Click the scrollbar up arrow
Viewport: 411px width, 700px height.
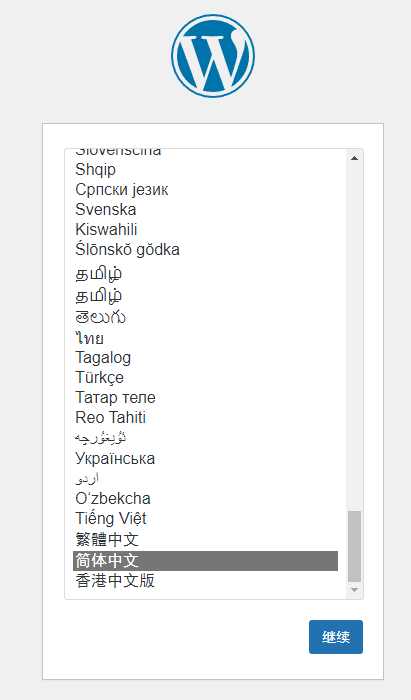[354, 158]
